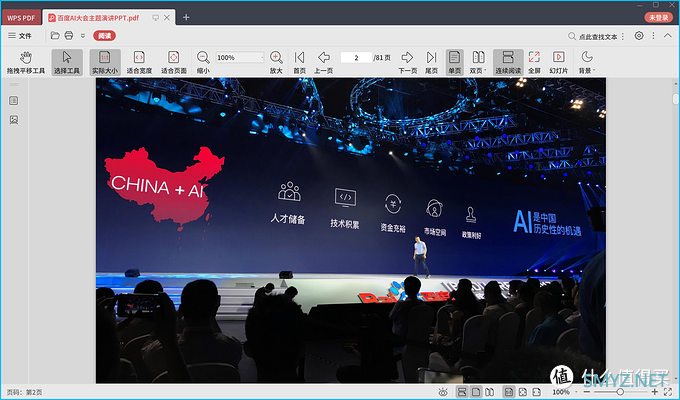Open the thumbnail panel in left sidebar
This screenshot has width=680, height=400.
click(14, 120)
